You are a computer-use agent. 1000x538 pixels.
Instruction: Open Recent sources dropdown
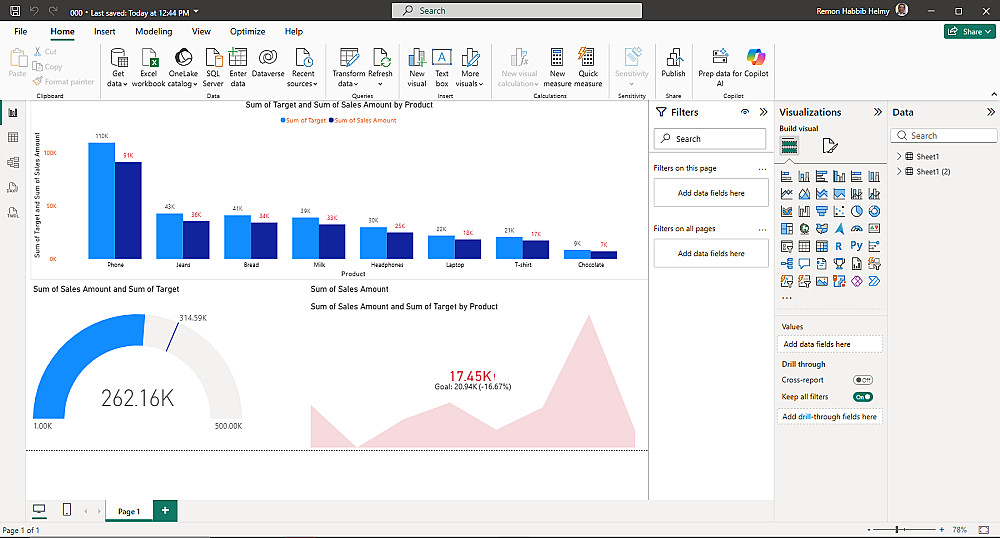pyautogui.click(x=303, y=68)
